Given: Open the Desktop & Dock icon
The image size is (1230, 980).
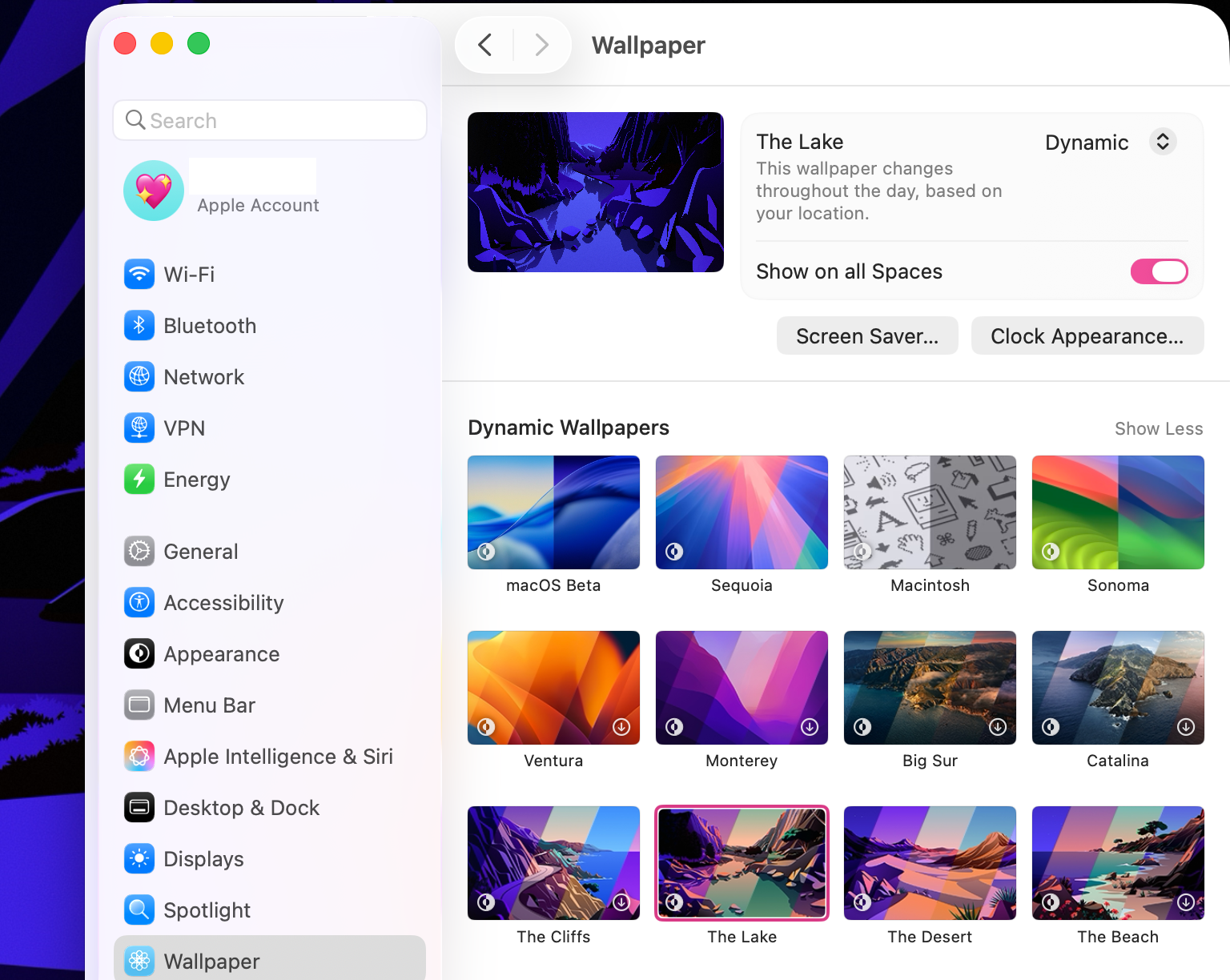Looking at the screenshot, I should (139, 808).
